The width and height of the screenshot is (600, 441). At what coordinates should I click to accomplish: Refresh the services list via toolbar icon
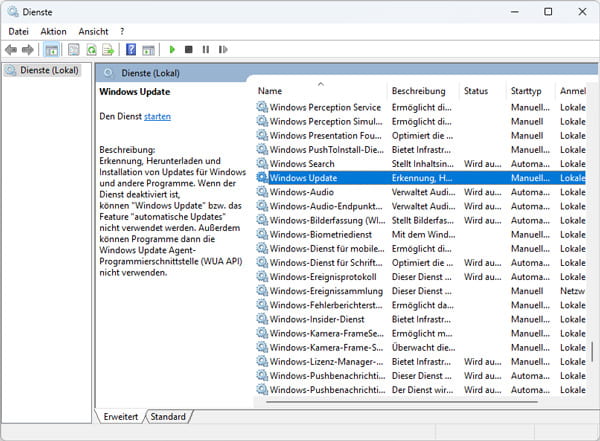pyautogui.click(x=91, y=50)
